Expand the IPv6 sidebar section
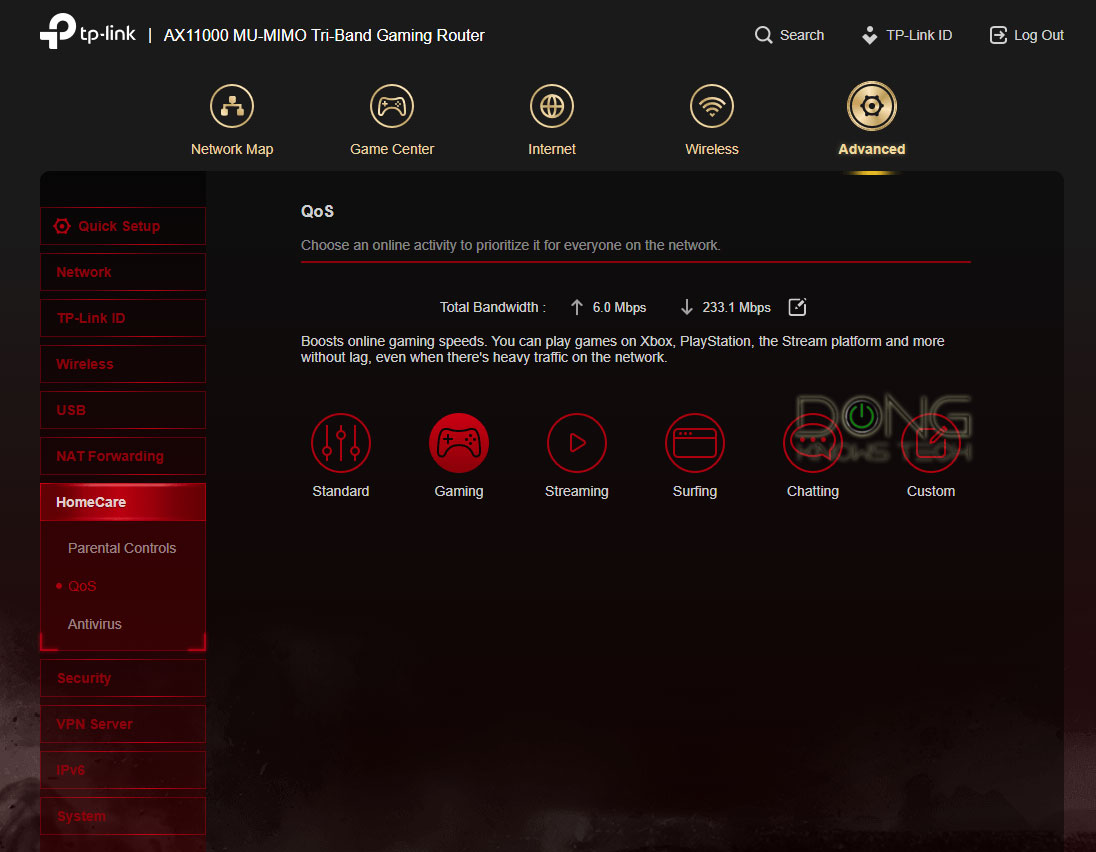Image resolution: width=1096 pixels, height=852 pixels. click(x=123, y=770)
